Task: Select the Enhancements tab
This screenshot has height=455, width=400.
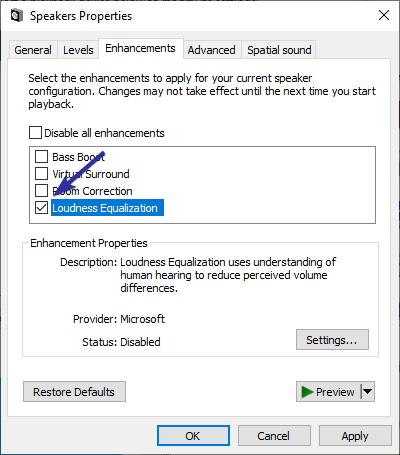Action: (x=140, y=48)
